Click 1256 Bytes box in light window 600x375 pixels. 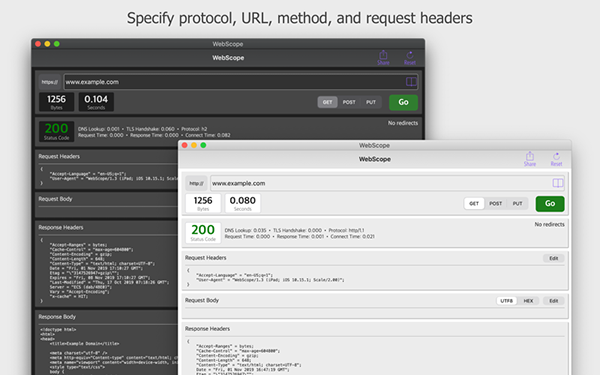coord(203,203)
